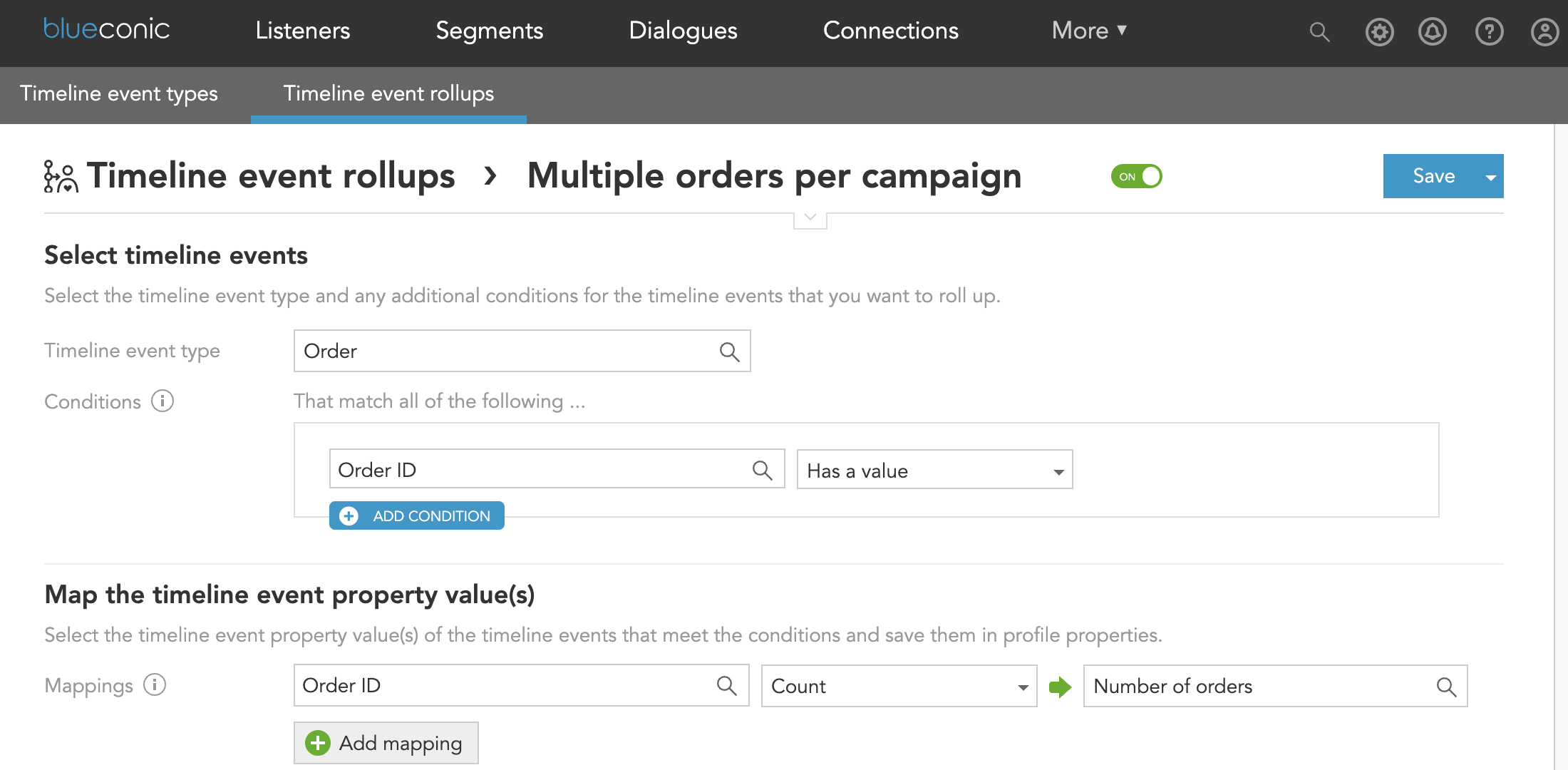Click the search icon in header

click(x=1321, y=30)
